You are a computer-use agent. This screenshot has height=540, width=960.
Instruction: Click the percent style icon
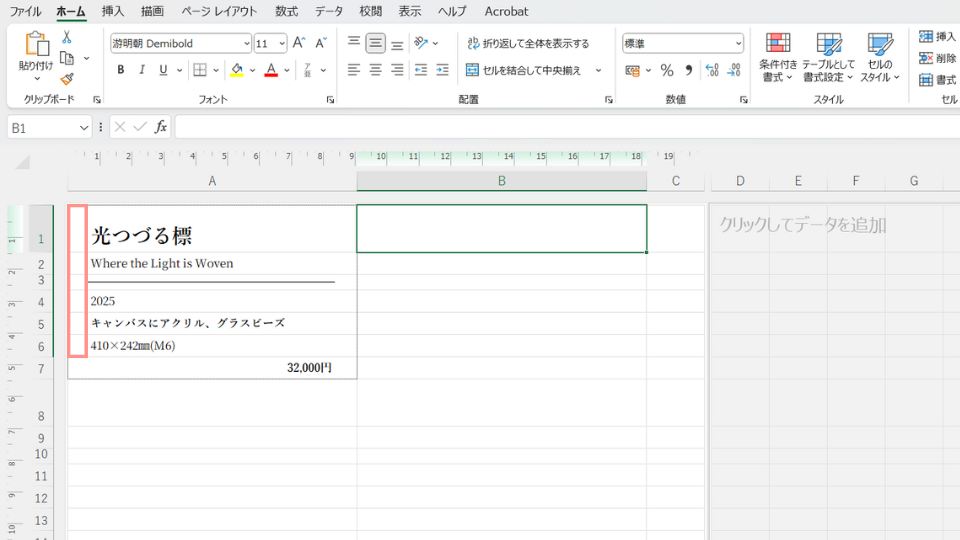point(667,70)
